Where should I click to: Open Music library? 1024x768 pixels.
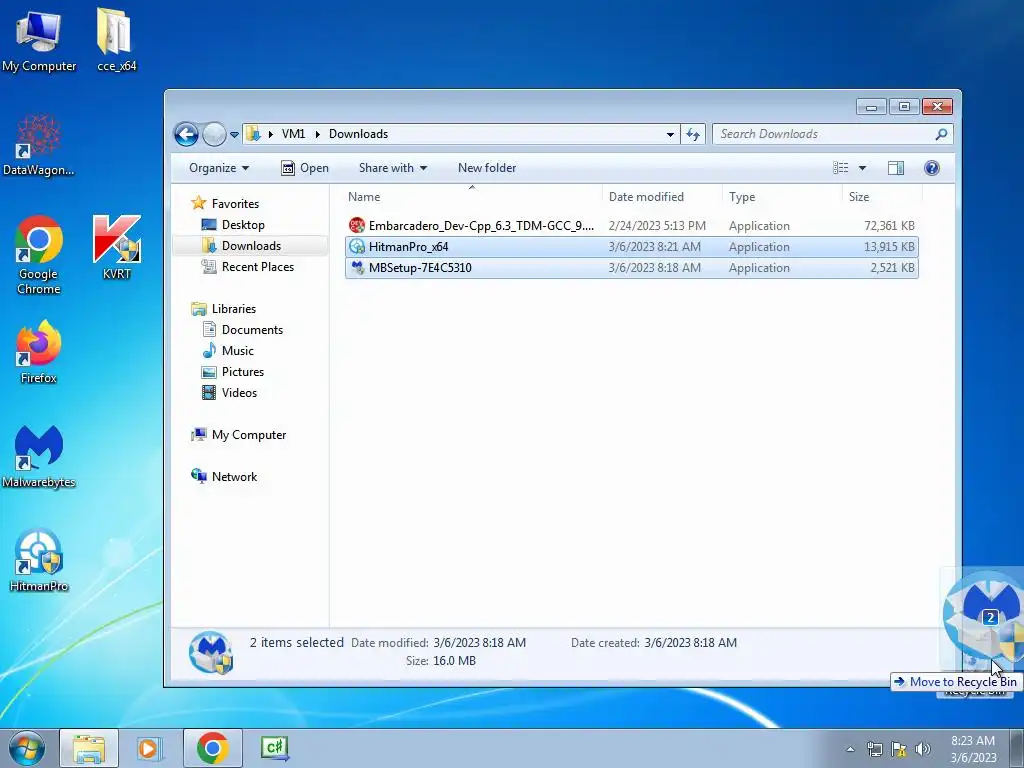pos(227,351)
